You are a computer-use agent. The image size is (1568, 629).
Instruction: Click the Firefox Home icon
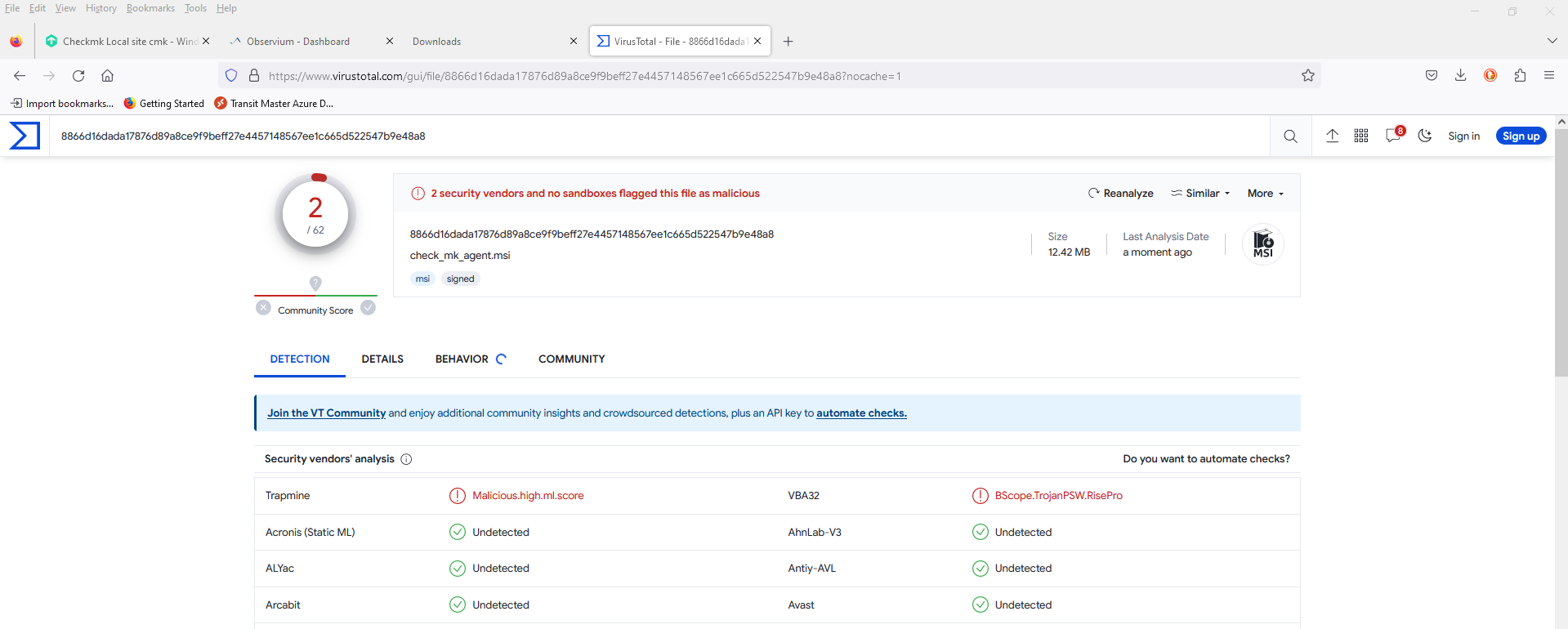(107, 76)
